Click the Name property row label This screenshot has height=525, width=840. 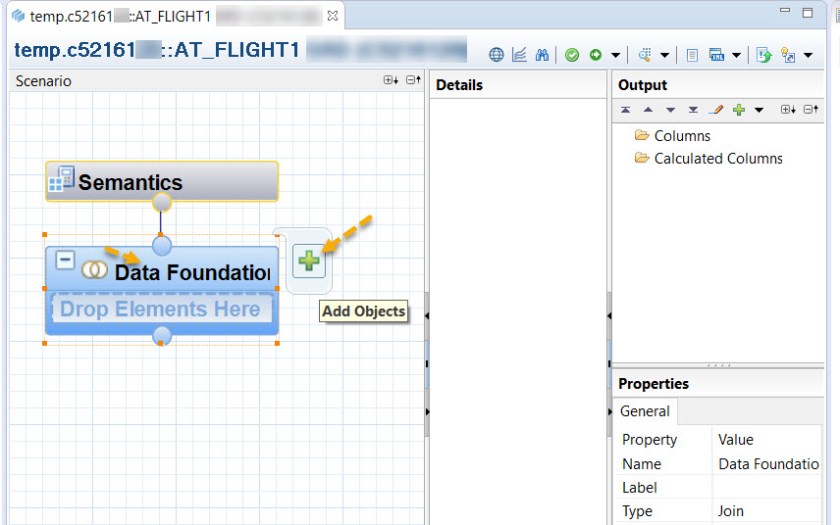641,464
